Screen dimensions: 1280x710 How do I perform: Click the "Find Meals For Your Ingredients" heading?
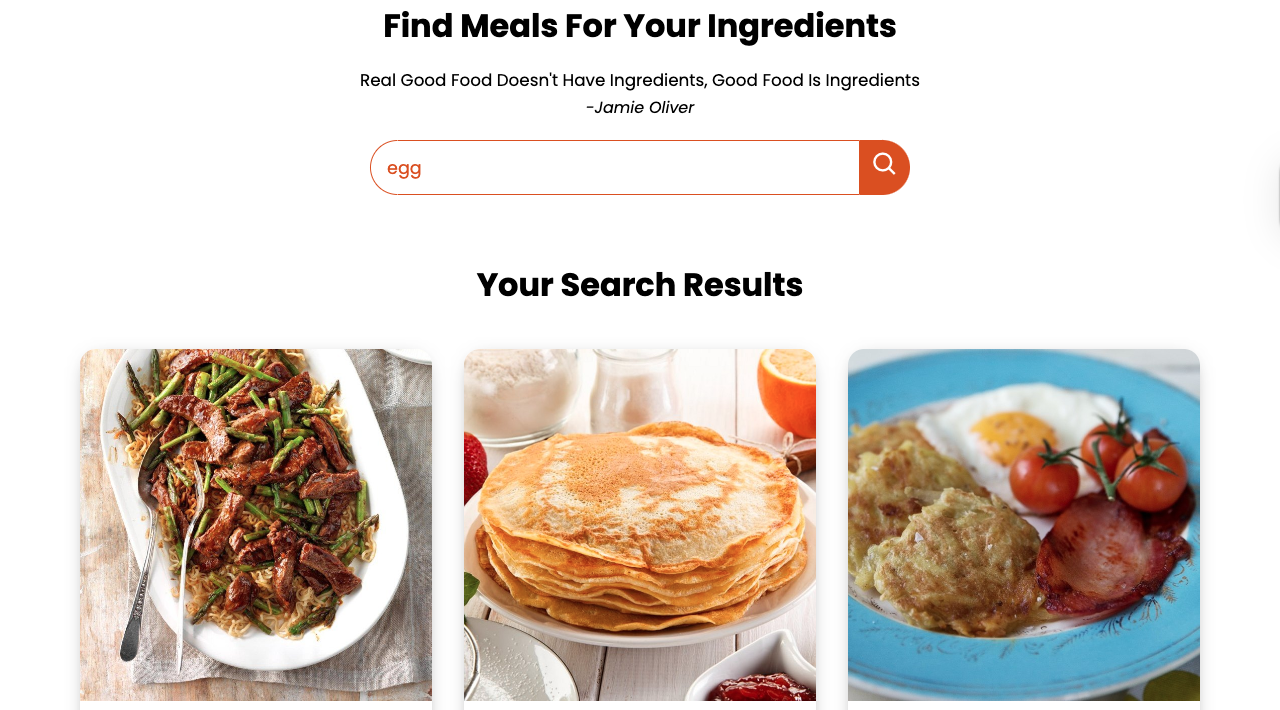click(x=640, y=26)
